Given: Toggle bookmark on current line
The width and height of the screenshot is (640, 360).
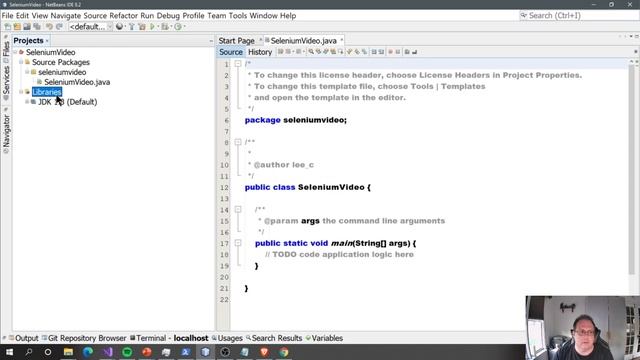Looking at the screenshot, I should pyautogui.click(x=364, y=52).
